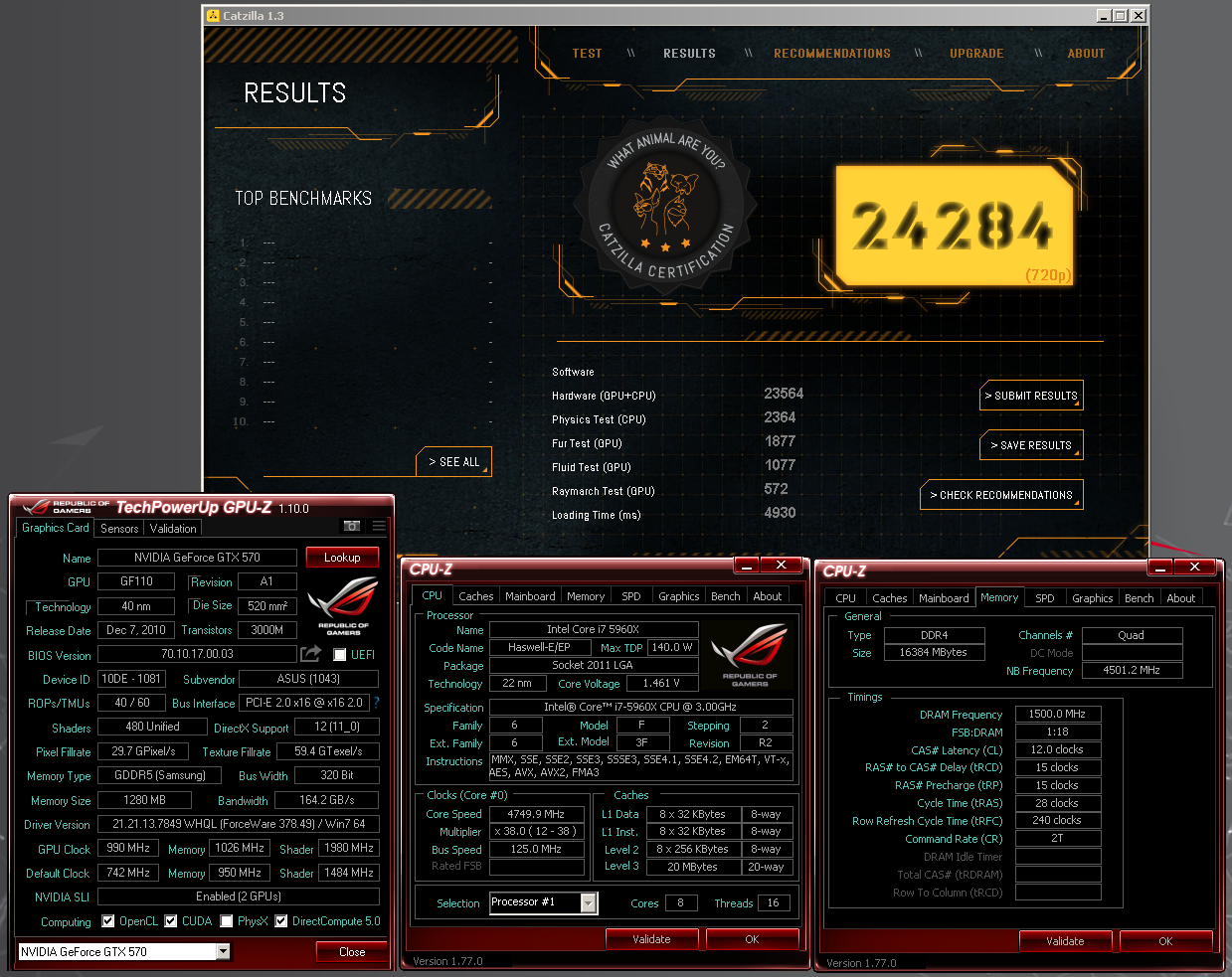The width and height of the screenshot is (1232, 977).
Task: Maximize the Catzilla window
Action: (x=1121, y=15)
